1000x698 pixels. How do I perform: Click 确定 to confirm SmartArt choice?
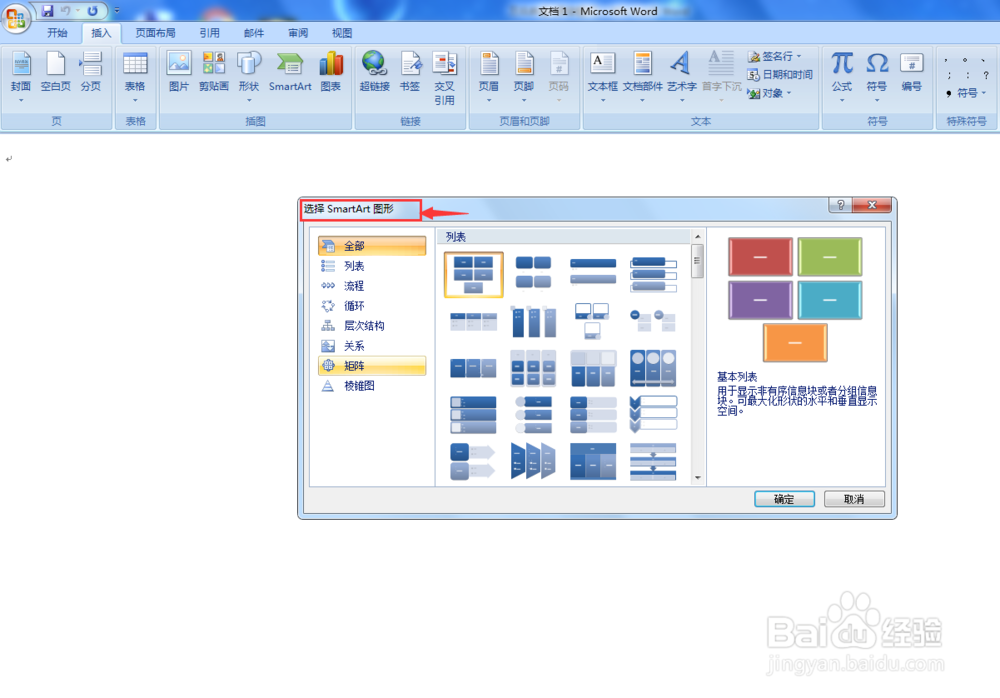[x=784, y=499]
